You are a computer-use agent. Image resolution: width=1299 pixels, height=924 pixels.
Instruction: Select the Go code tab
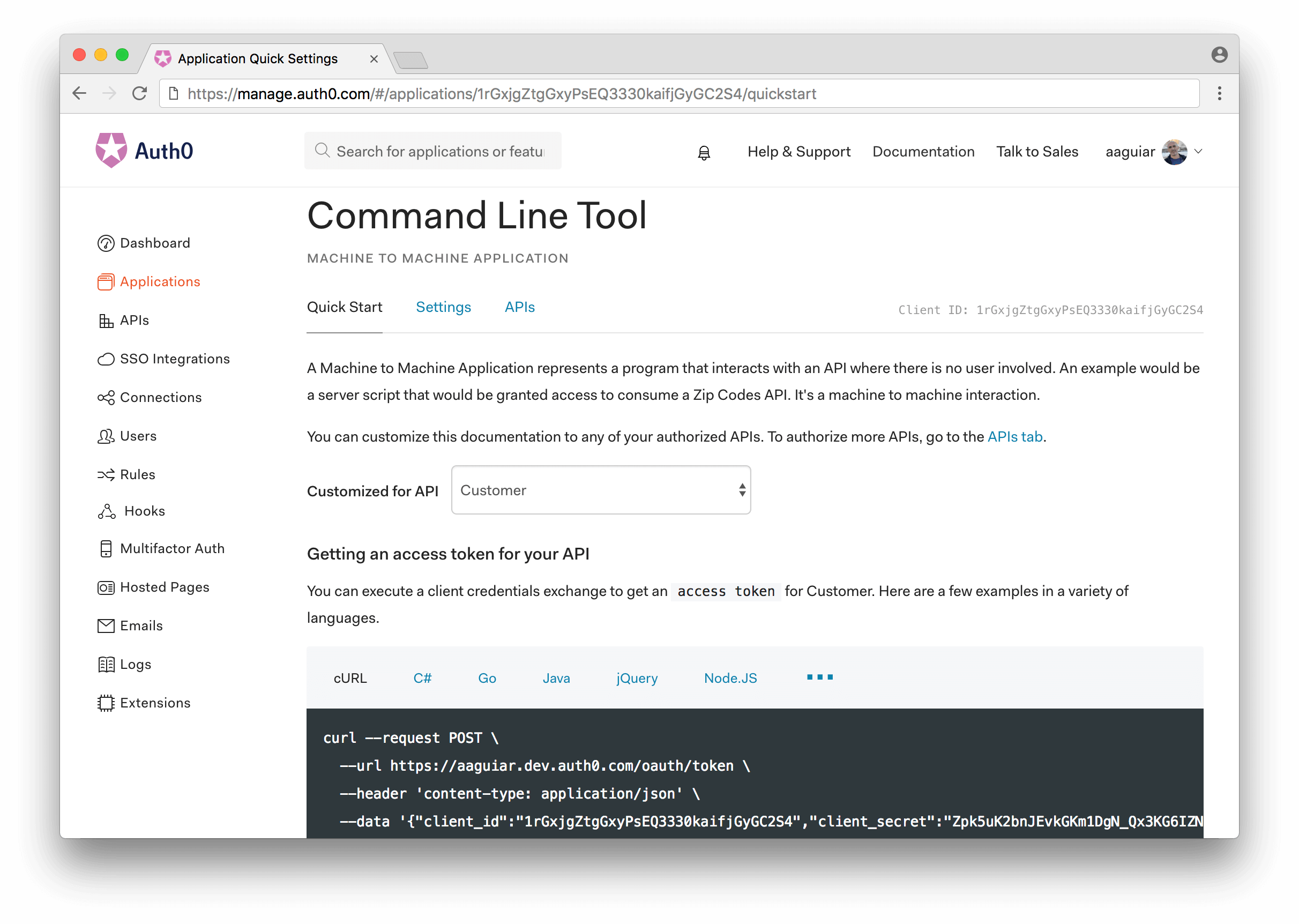[488, 678]
